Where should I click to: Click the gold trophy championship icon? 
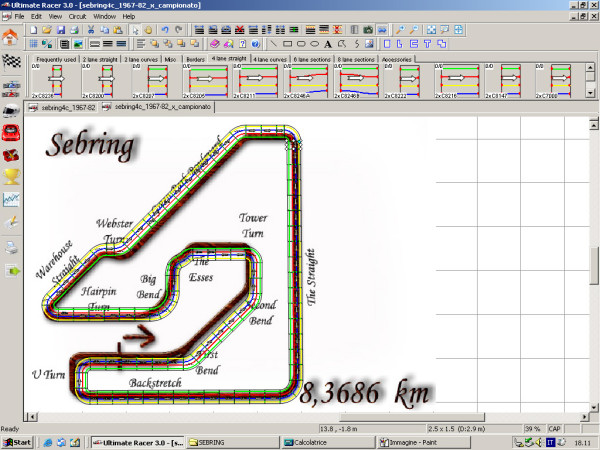click(12, 176)
